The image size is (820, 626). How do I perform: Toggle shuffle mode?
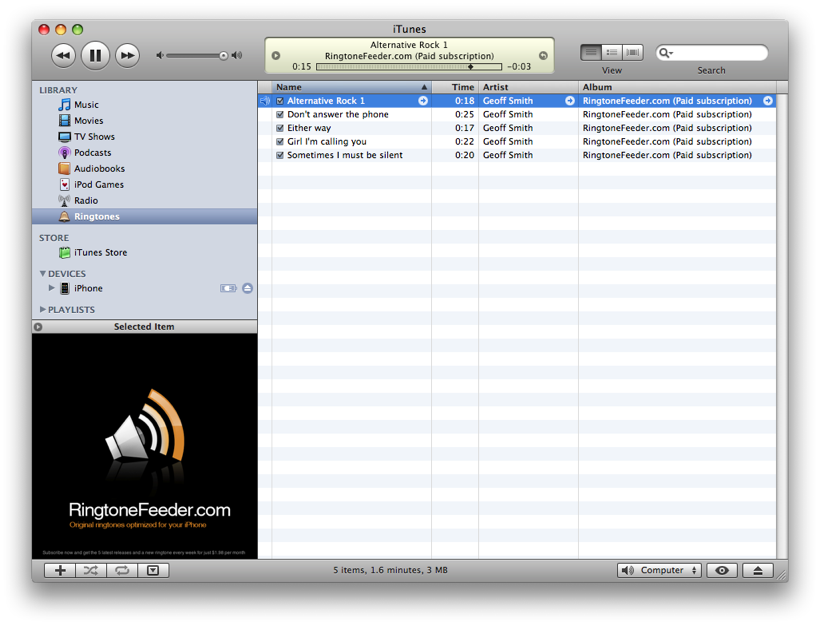point(91,571)
